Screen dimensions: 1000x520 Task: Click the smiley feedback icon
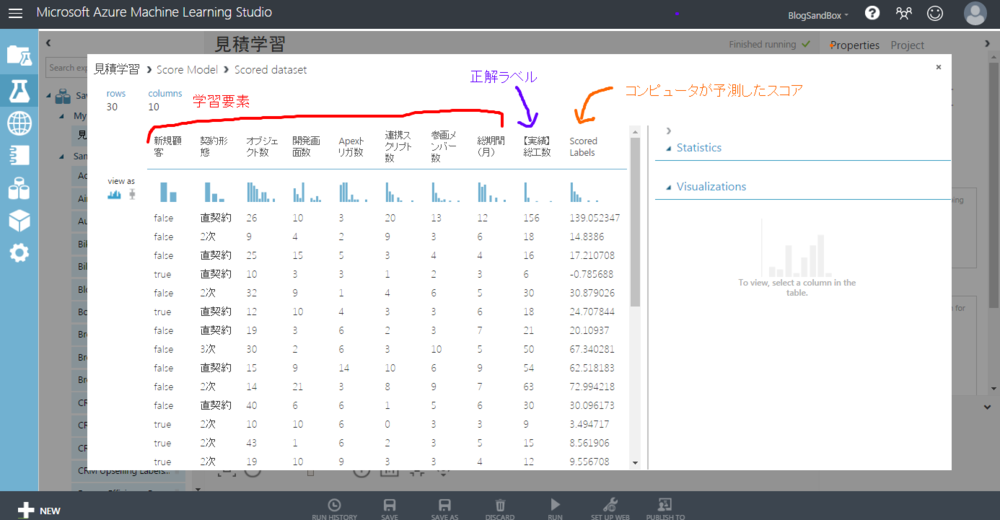click(935, 14)
